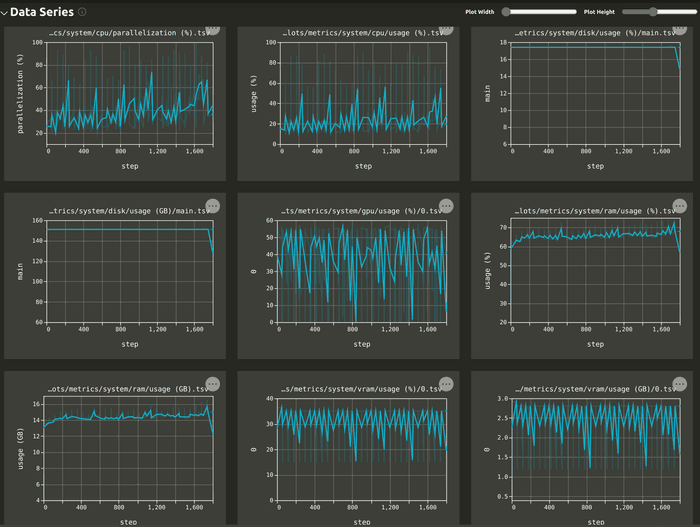Open options menu for vram/usage (%) plot
This screenshot has height=527, width=700.
tap(446, 383)
